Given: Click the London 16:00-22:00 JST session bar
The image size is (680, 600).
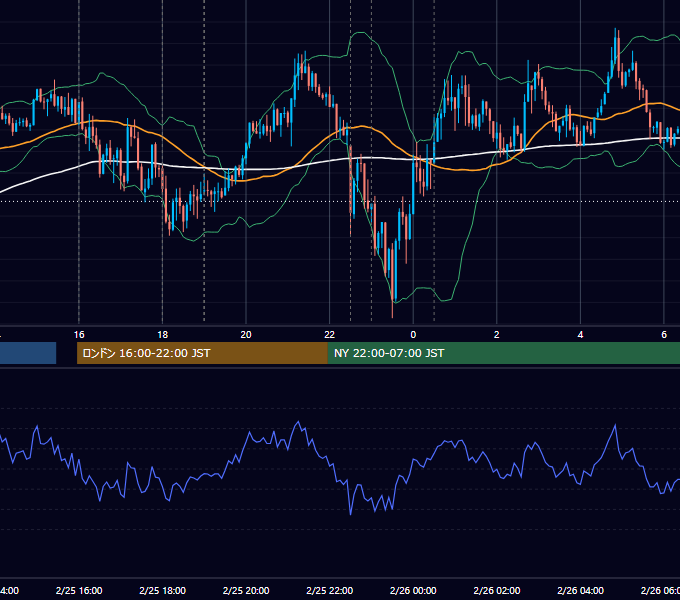Looking at the screenshot, I should pos(202,353).
